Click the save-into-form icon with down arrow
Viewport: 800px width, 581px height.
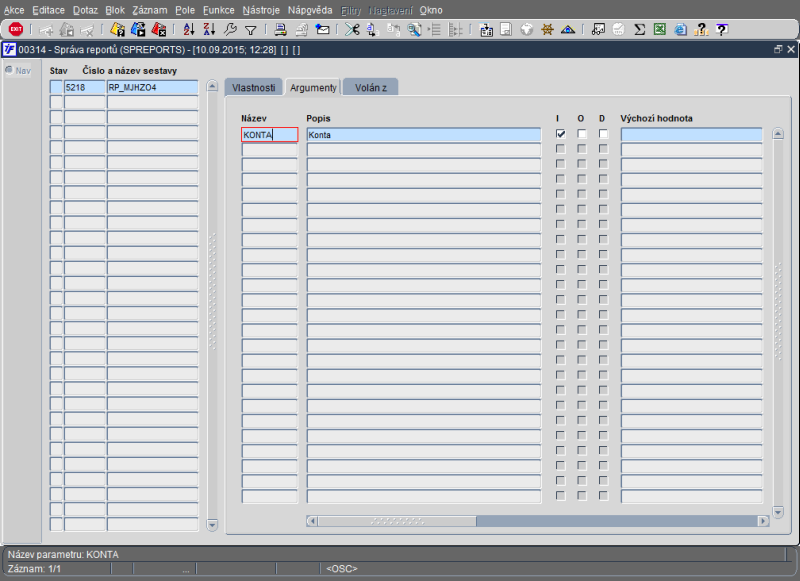pyautogui.click(x=486, y=30)
